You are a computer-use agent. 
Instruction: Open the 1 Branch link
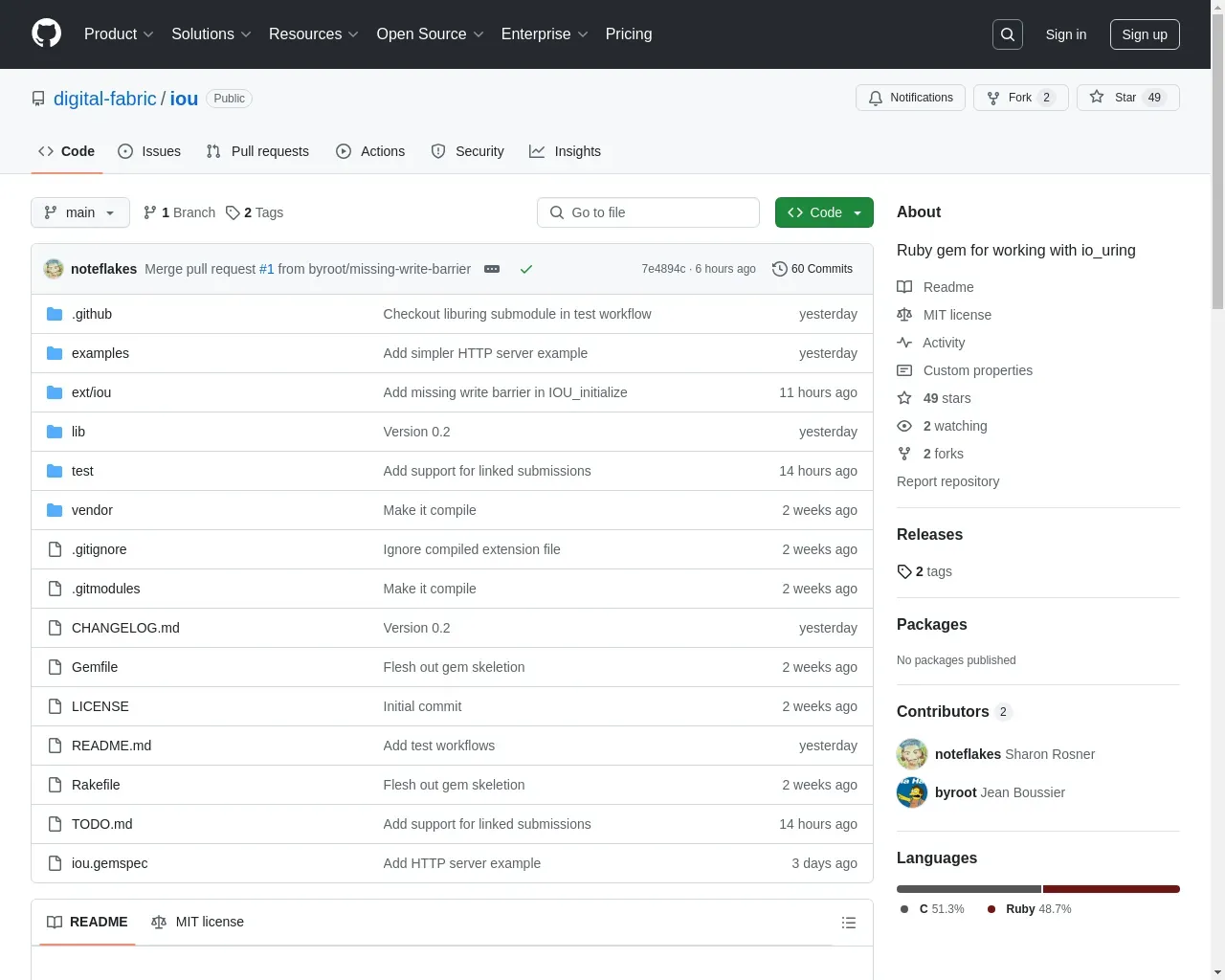[x=179, y=212]
